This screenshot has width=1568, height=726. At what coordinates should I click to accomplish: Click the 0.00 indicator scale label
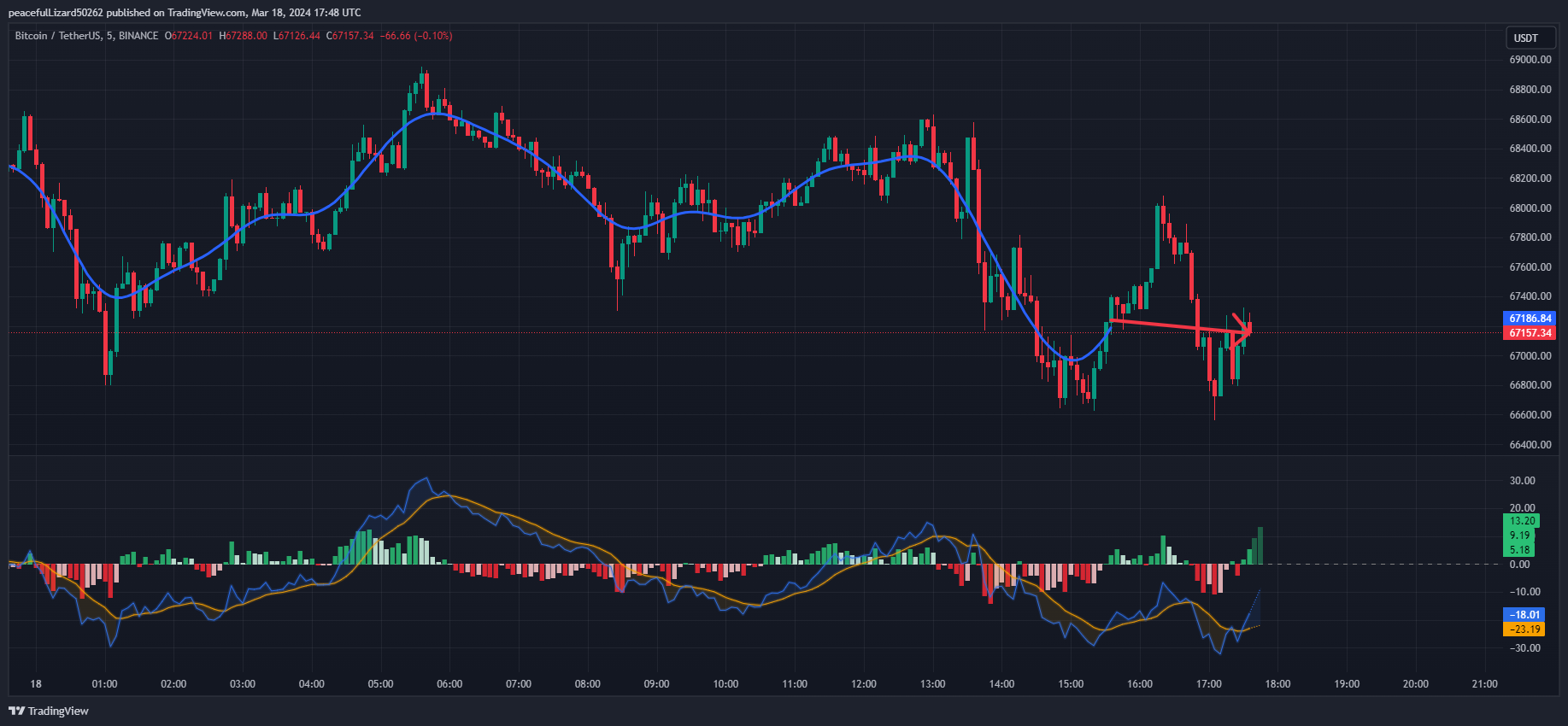coord(1519,565)
